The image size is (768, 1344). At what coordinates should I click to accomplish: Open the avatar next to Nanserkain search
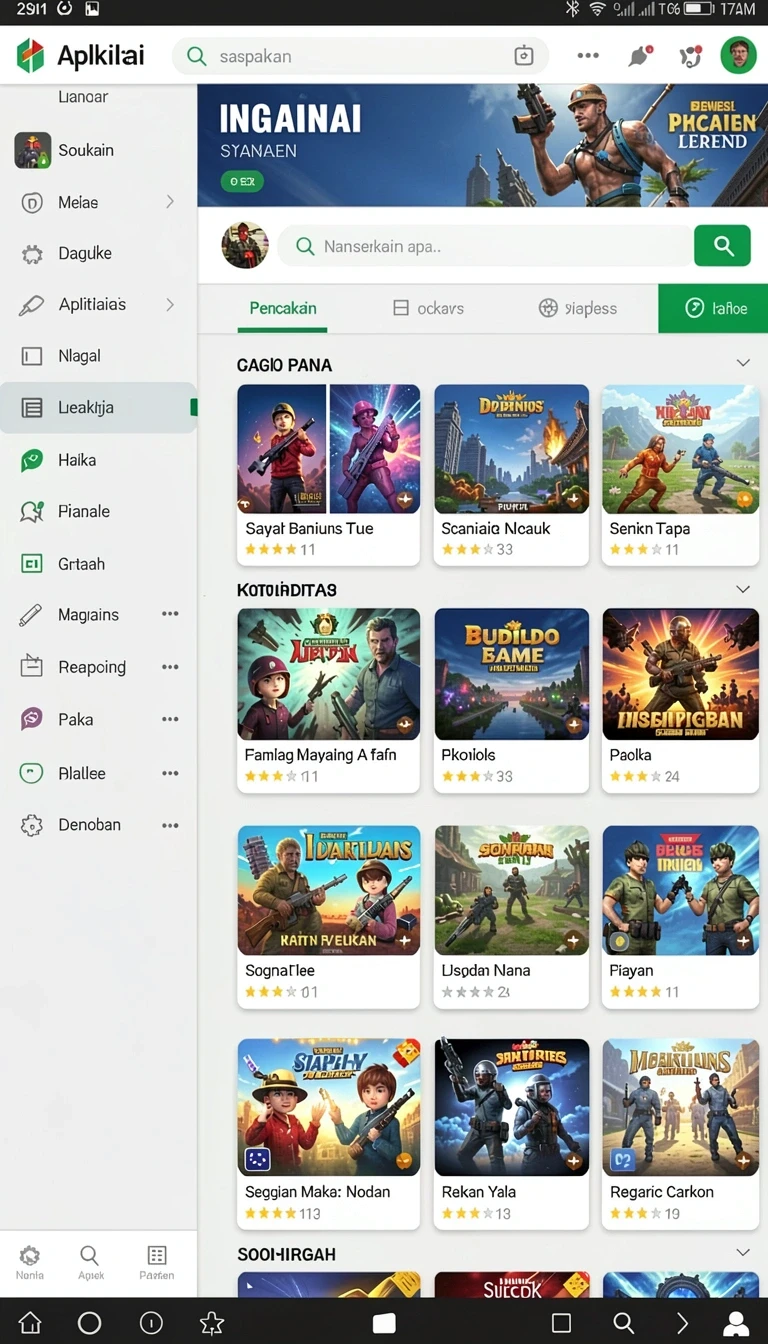point(244,246)
